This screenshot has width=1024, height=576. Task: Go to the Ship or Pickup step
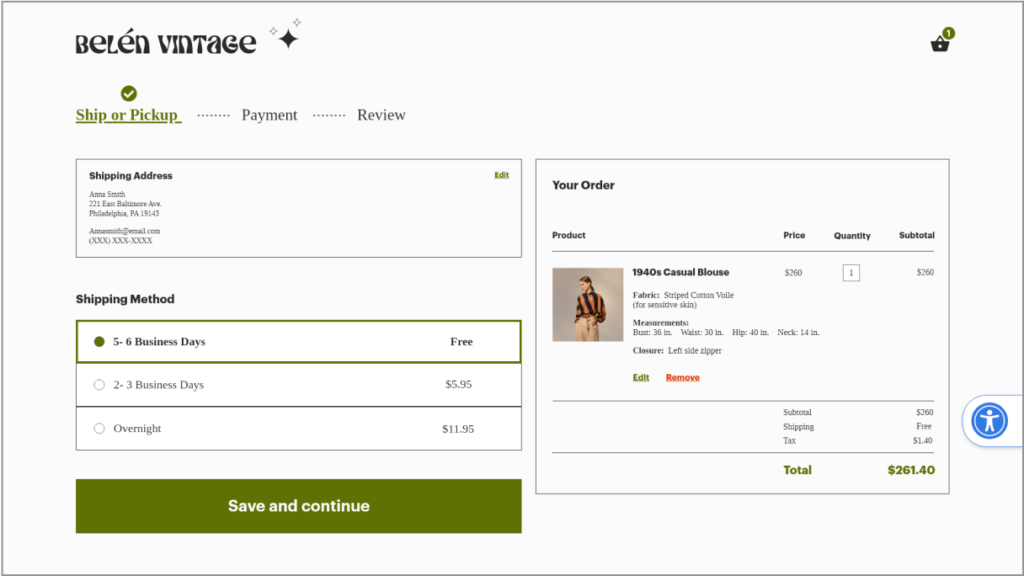pyautogui.click(x=128, y=115)
